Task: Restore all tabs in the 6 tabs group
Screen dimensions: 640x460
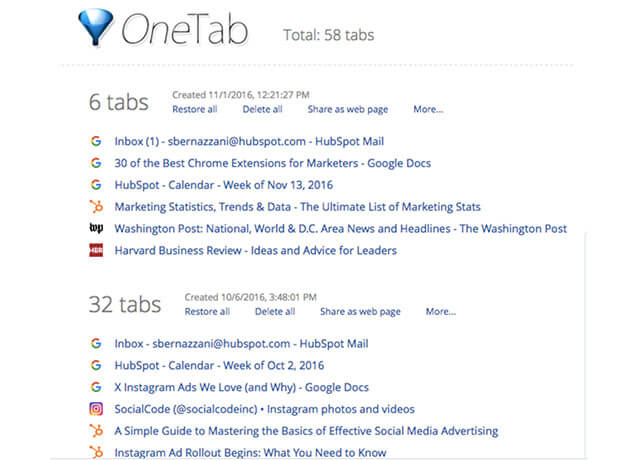Action: coord(194,110)
